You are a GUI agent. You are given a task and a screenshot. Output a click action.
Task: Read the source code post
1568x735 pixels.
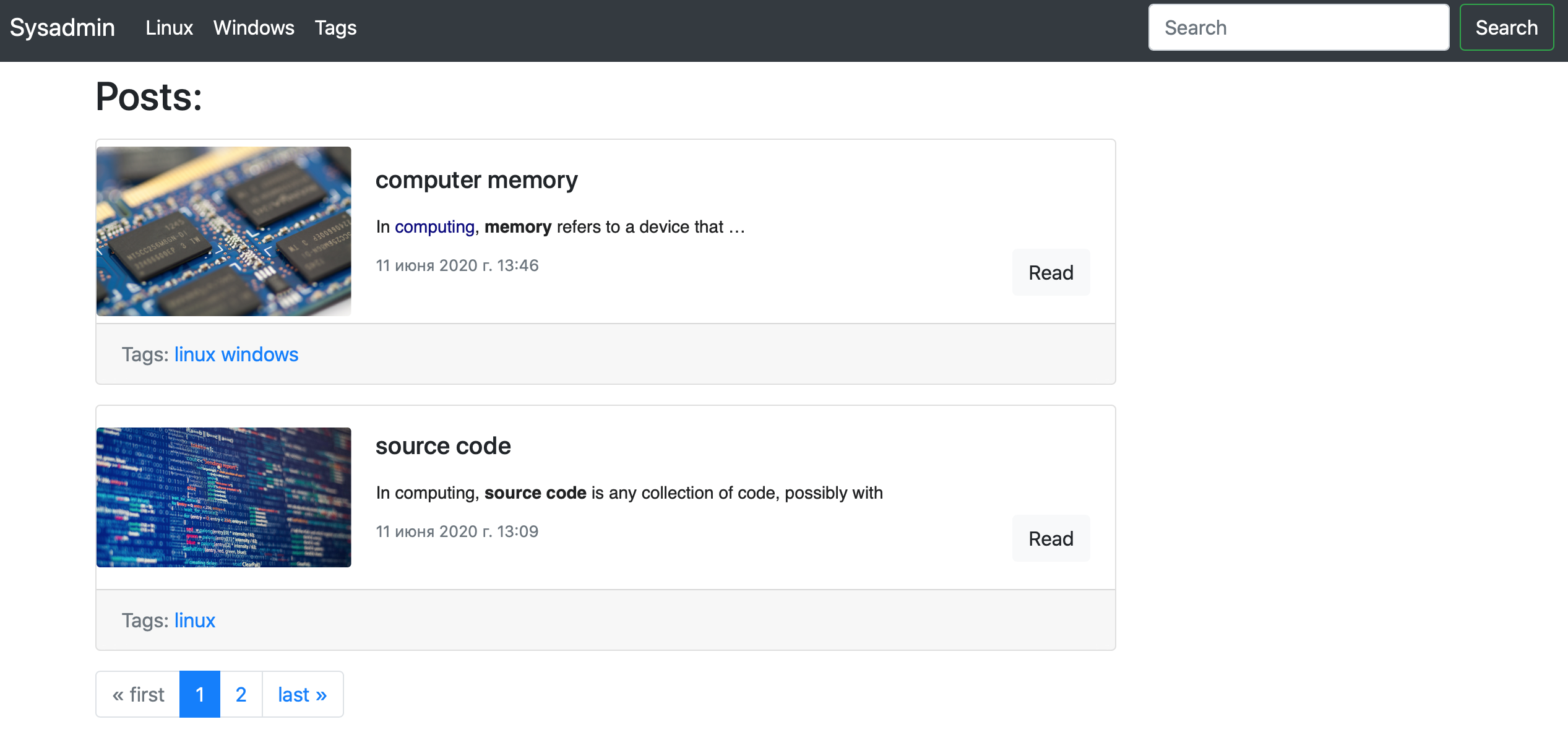point(1050,538)
